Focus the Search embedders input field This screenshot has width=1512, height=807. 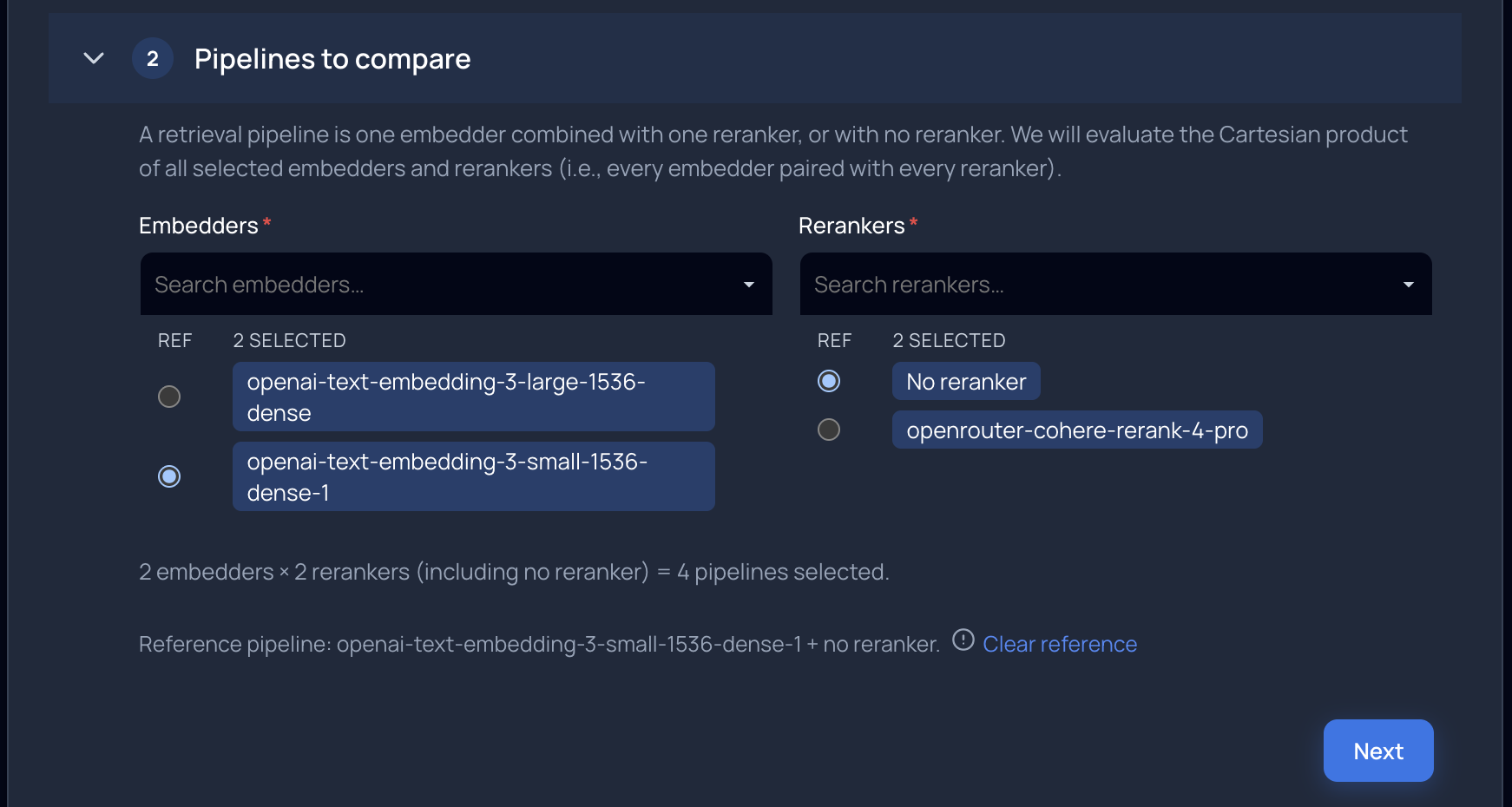[456, 284]
